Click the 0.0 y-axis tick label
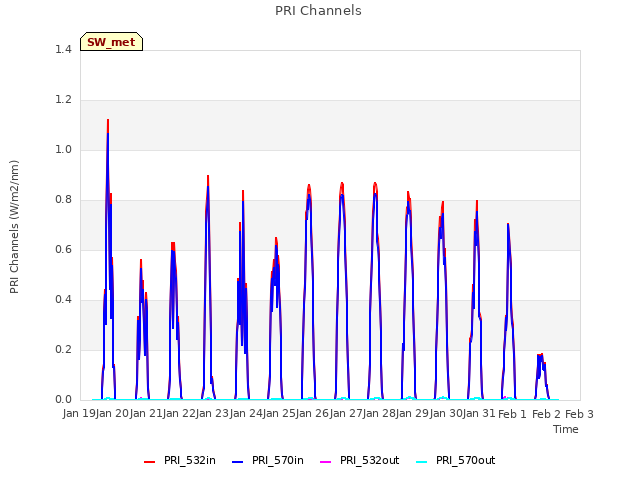640x480 pixels. [63, 399]
